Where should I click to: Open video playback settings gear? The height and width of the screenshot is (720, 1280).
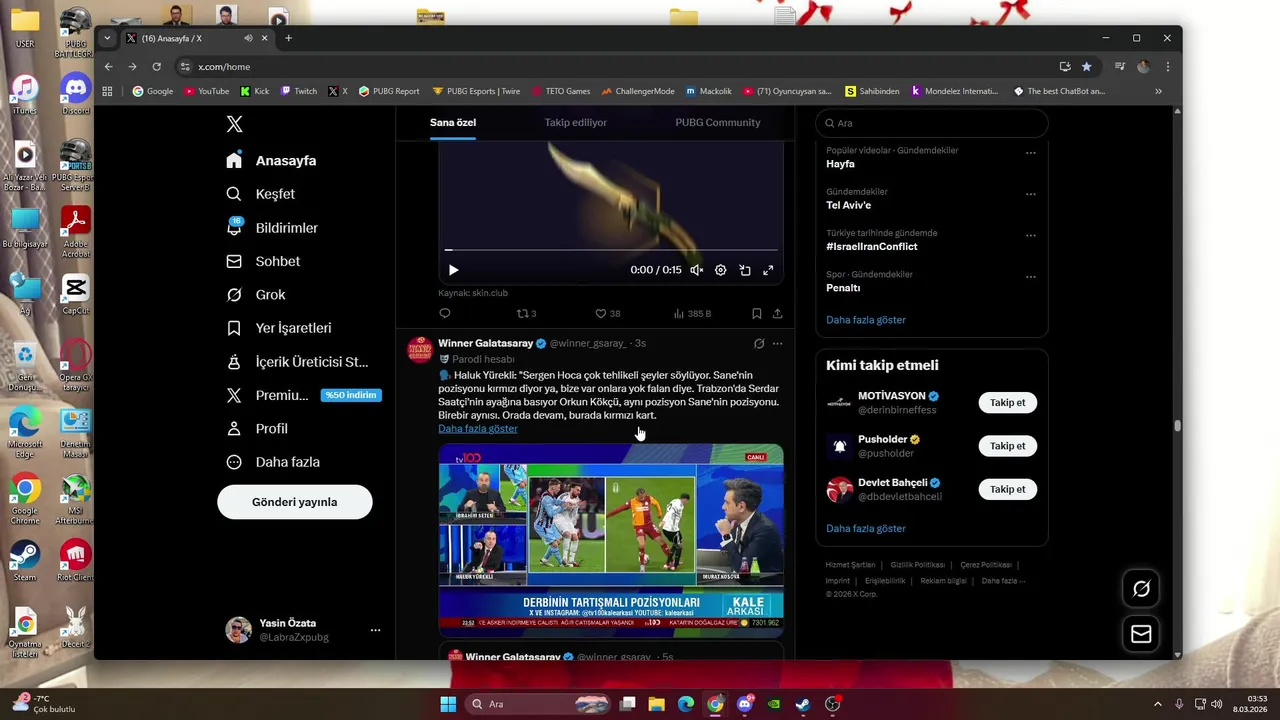720,270
